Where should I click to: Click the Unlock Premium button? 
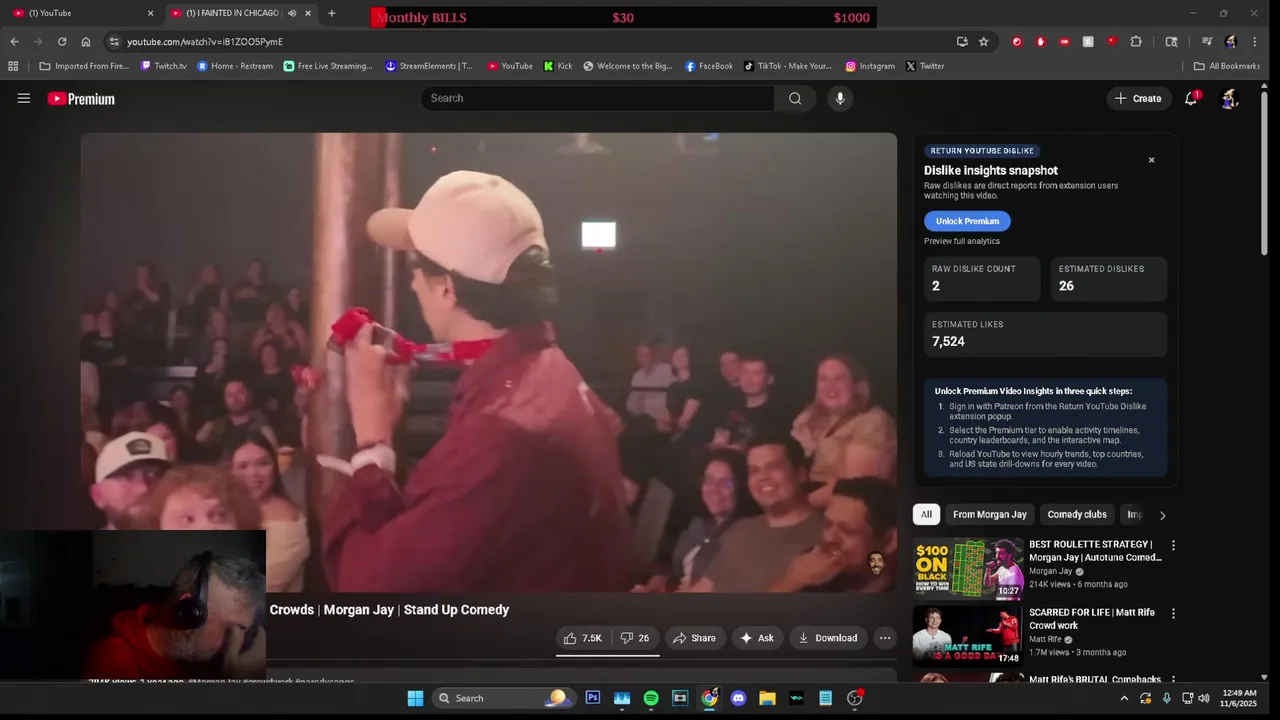tap(967, 221)
